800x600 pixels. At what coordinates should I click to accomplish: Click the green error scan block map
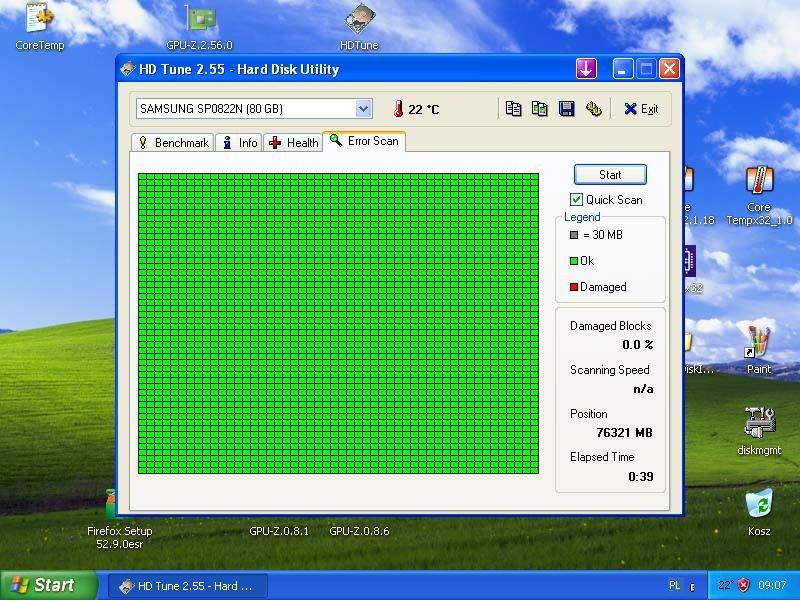click(x=338, y=323)
